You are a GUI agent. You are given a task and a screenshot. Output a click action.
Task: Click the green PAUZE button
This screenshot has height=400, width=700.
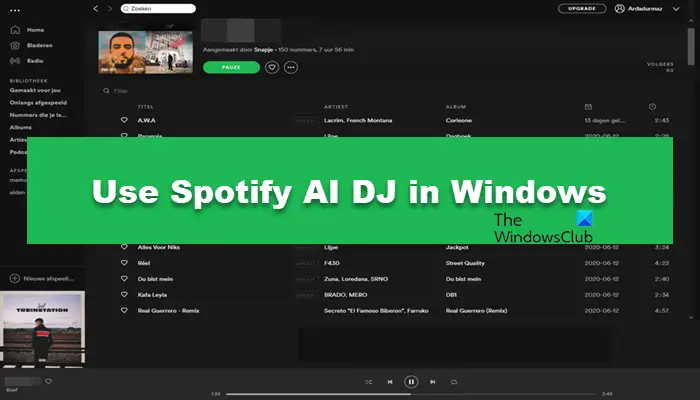pyautogui.click(x=231, y=67)
